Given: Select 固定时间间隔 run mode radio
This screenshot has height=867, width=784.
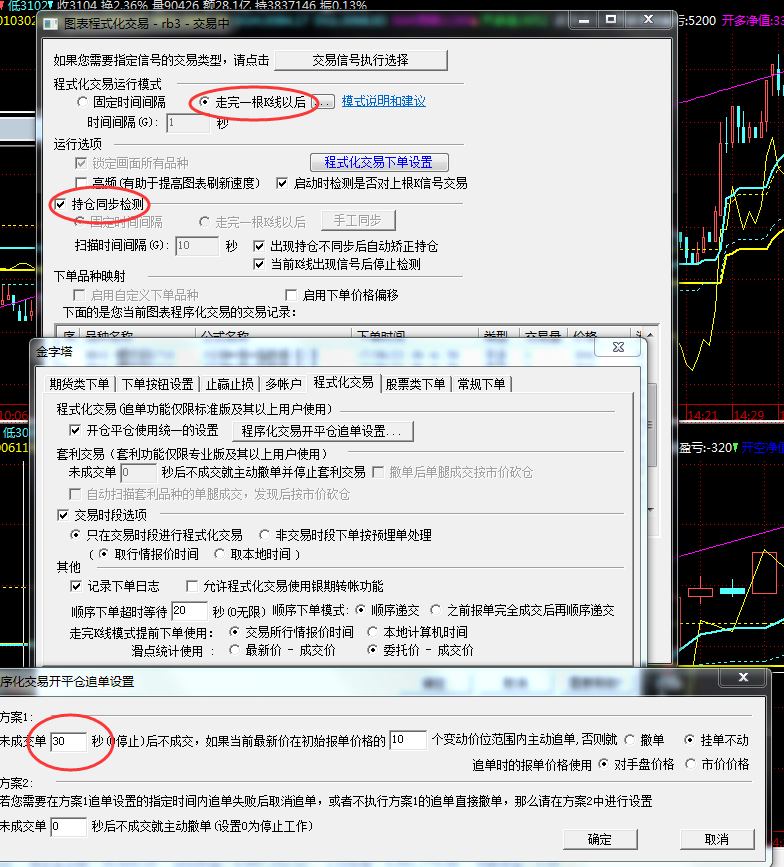Looking at the screenshot, I should click(82, 102).
